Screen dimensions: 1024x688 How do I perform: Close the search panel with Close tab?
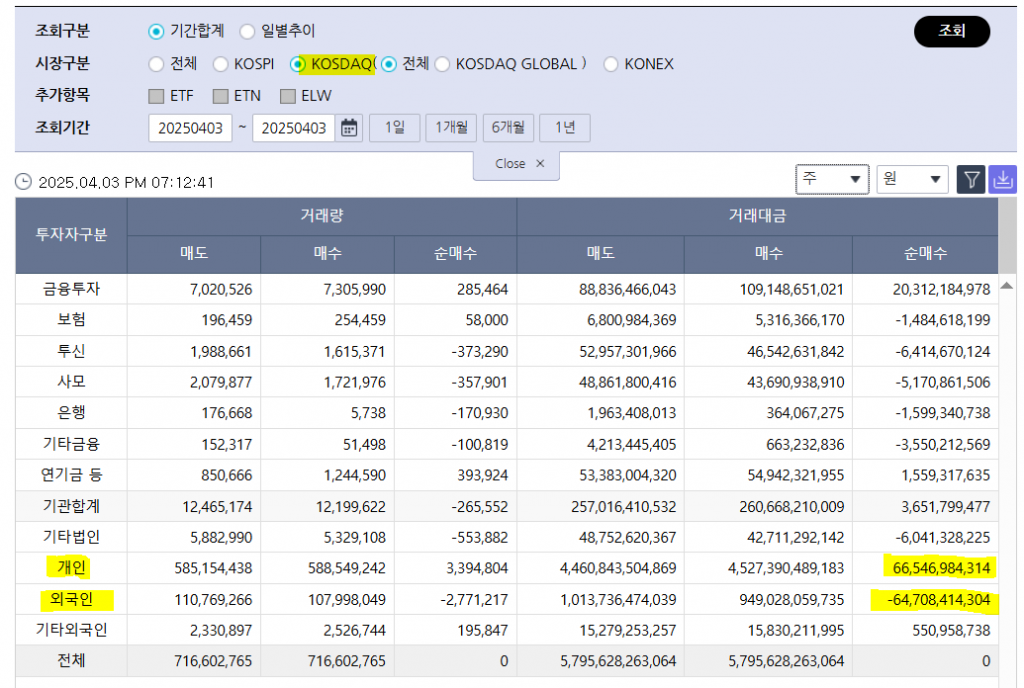(517, 164)
